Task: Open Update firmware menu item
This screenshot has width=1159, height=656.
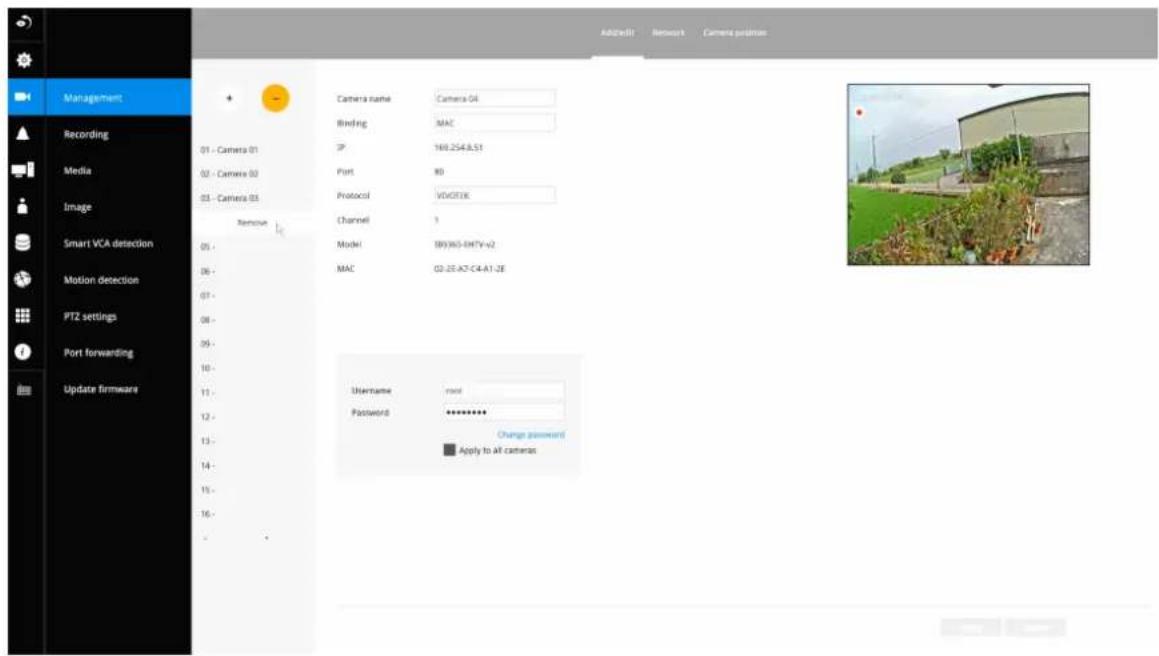Action: click(x=118, y=389)
